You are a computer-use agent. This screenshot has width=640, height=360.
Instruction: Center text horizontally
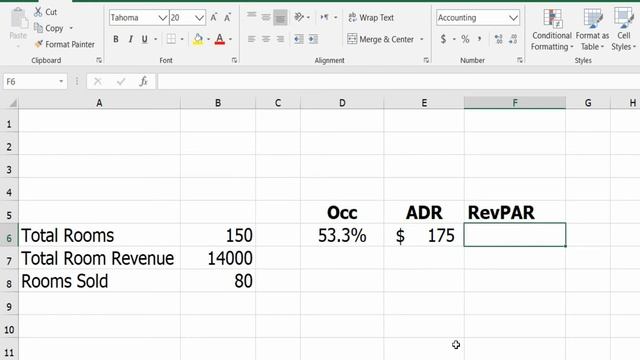tap(266, 39)
